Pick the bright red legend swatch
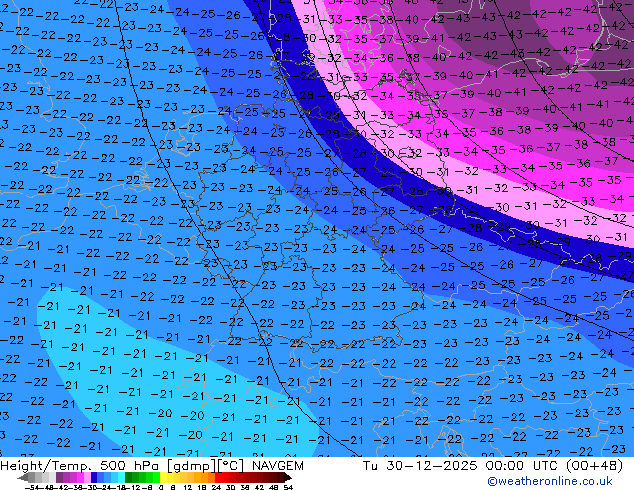The width and height of the screenshot is (634, 490). click(x=218, y=477)
